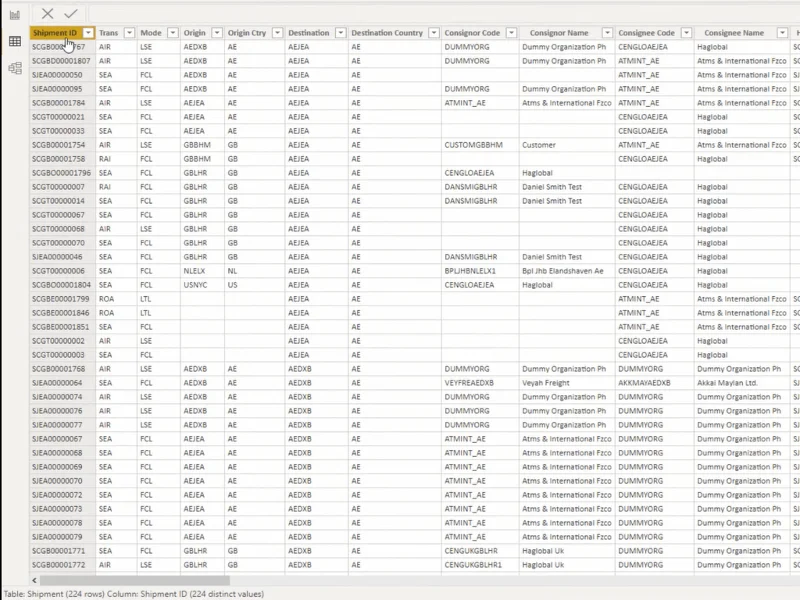The width and height of the screenshot is (800, 600).
Task: Open Shipment ID column filter dropdown
Action: coord(88,33)
